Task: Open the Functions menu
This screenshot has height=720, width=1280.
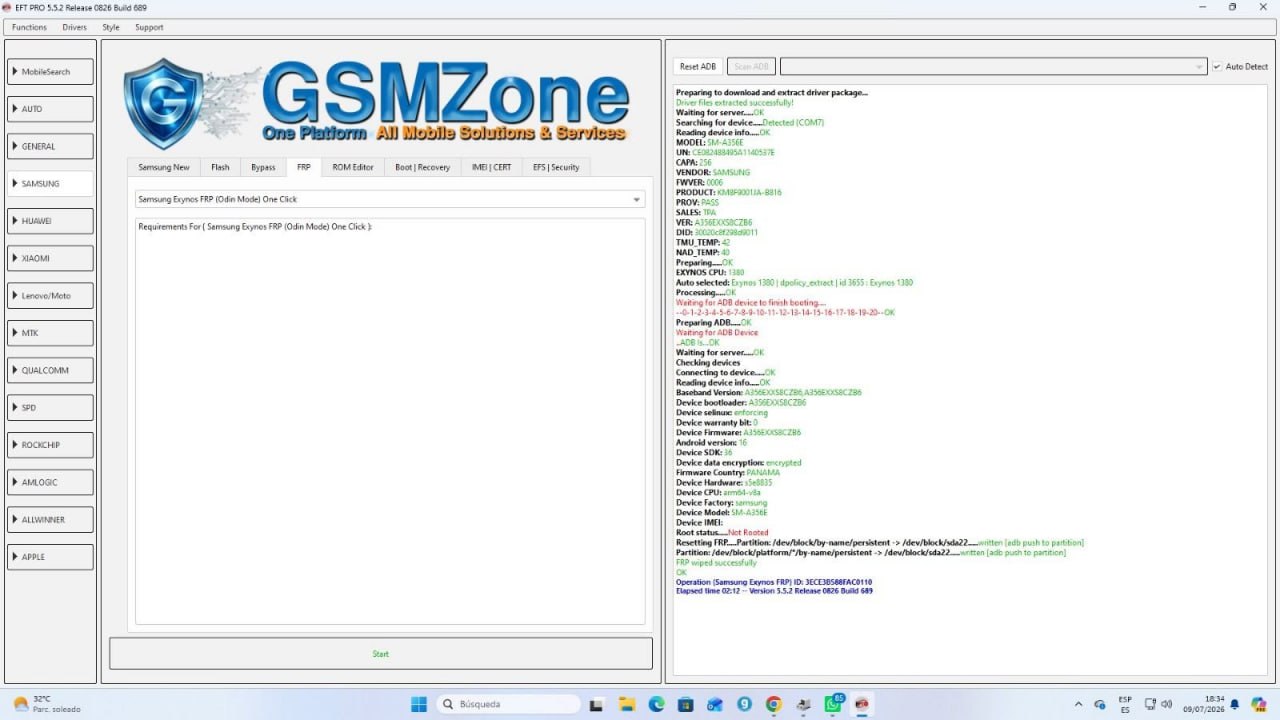Action: [29, 27]
